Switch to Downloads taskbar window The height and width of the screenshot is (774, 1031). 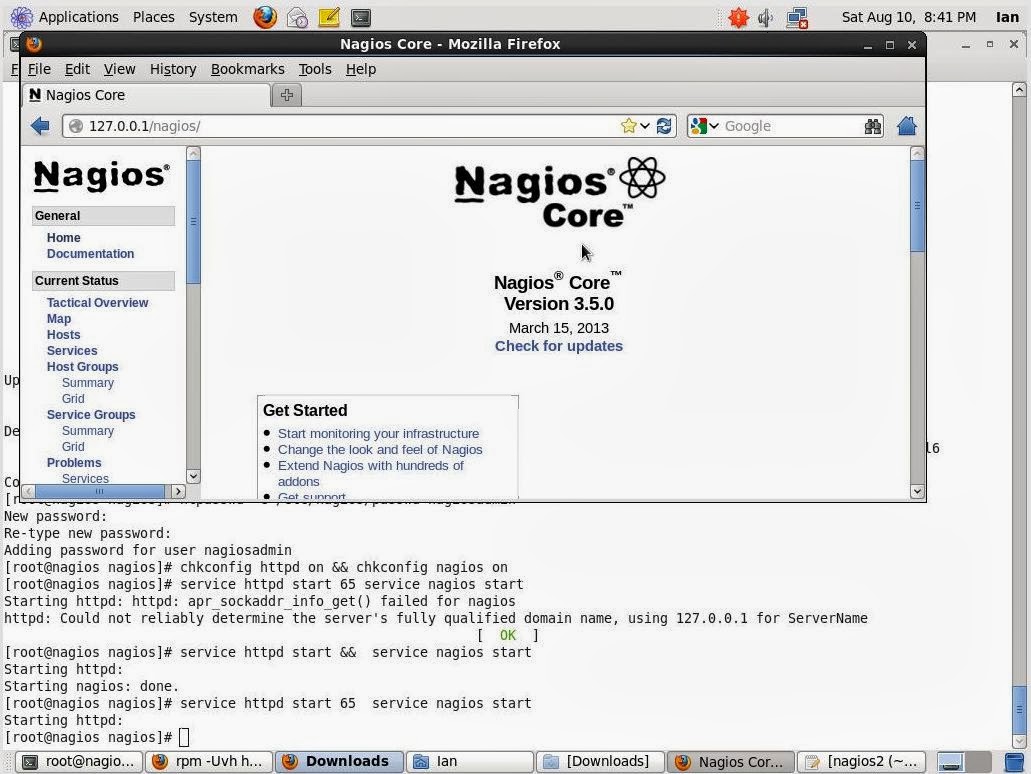339,762
